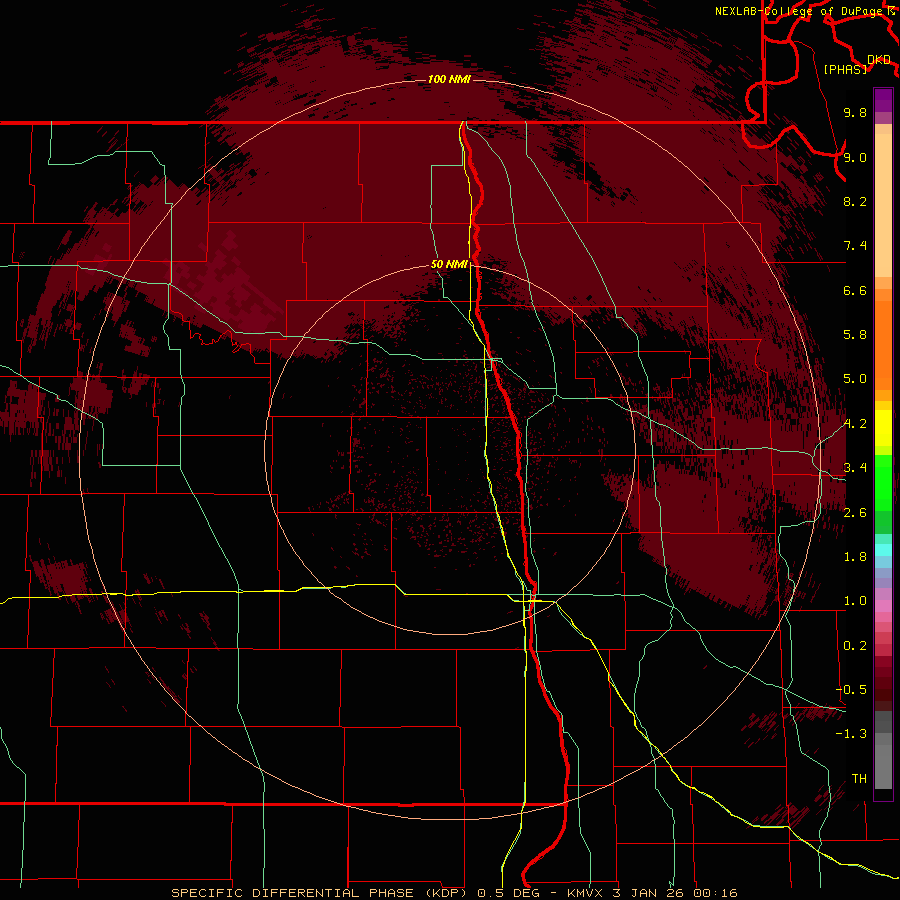
Task: Pick the cyan segment of the color bar
Action: tap(883, 549)
